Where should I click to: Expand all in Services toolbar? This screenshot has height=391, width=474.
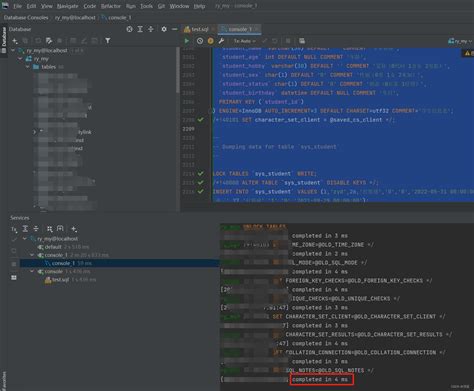tap(25, 229)
